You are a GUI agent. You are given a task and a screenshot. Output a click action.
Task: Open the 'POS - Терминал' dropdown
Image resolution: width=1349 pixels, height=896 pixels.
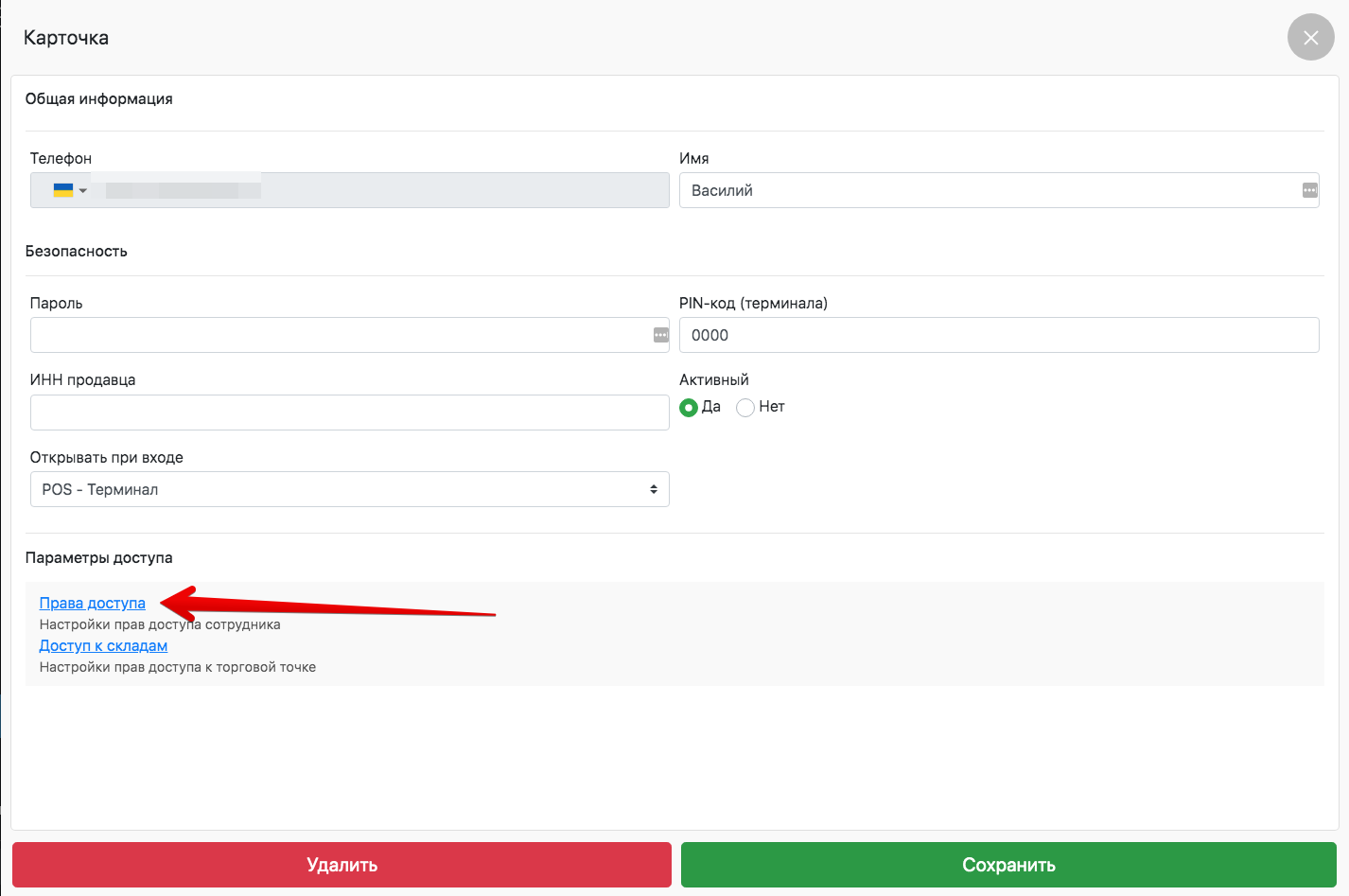pos(349,489)
